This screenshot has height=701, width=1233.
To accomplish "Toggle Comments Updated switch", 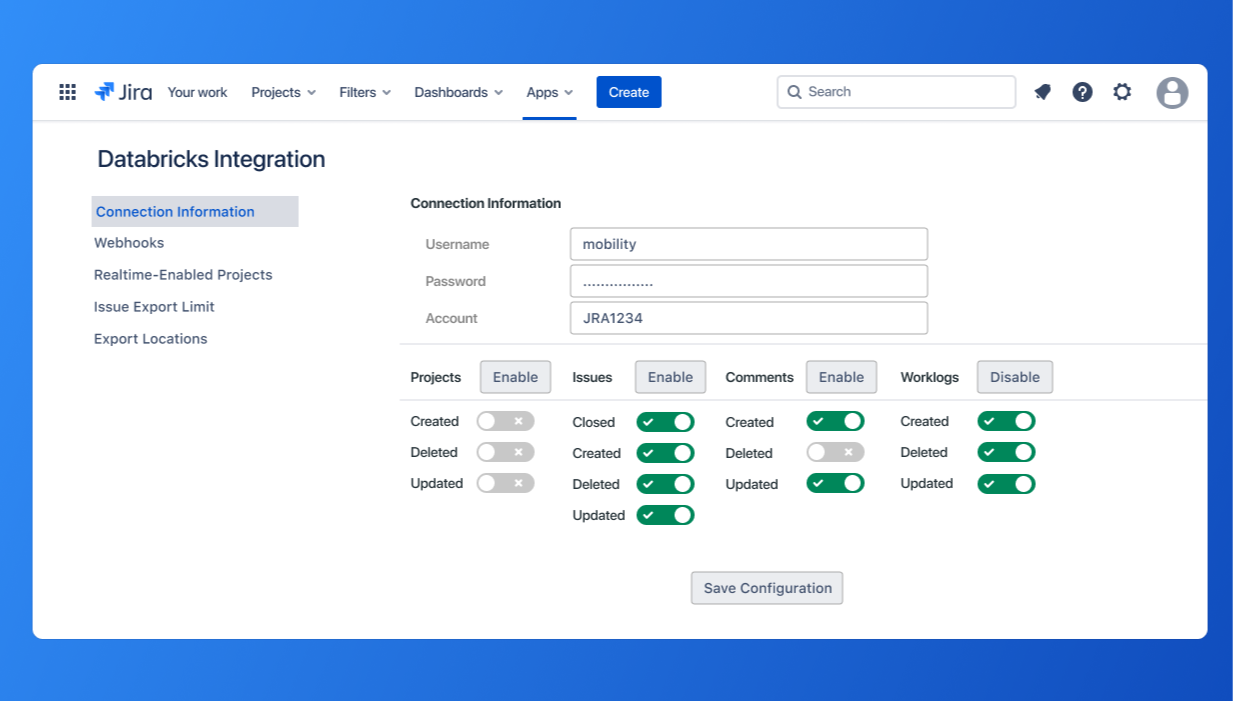I will tap(835, 483).
